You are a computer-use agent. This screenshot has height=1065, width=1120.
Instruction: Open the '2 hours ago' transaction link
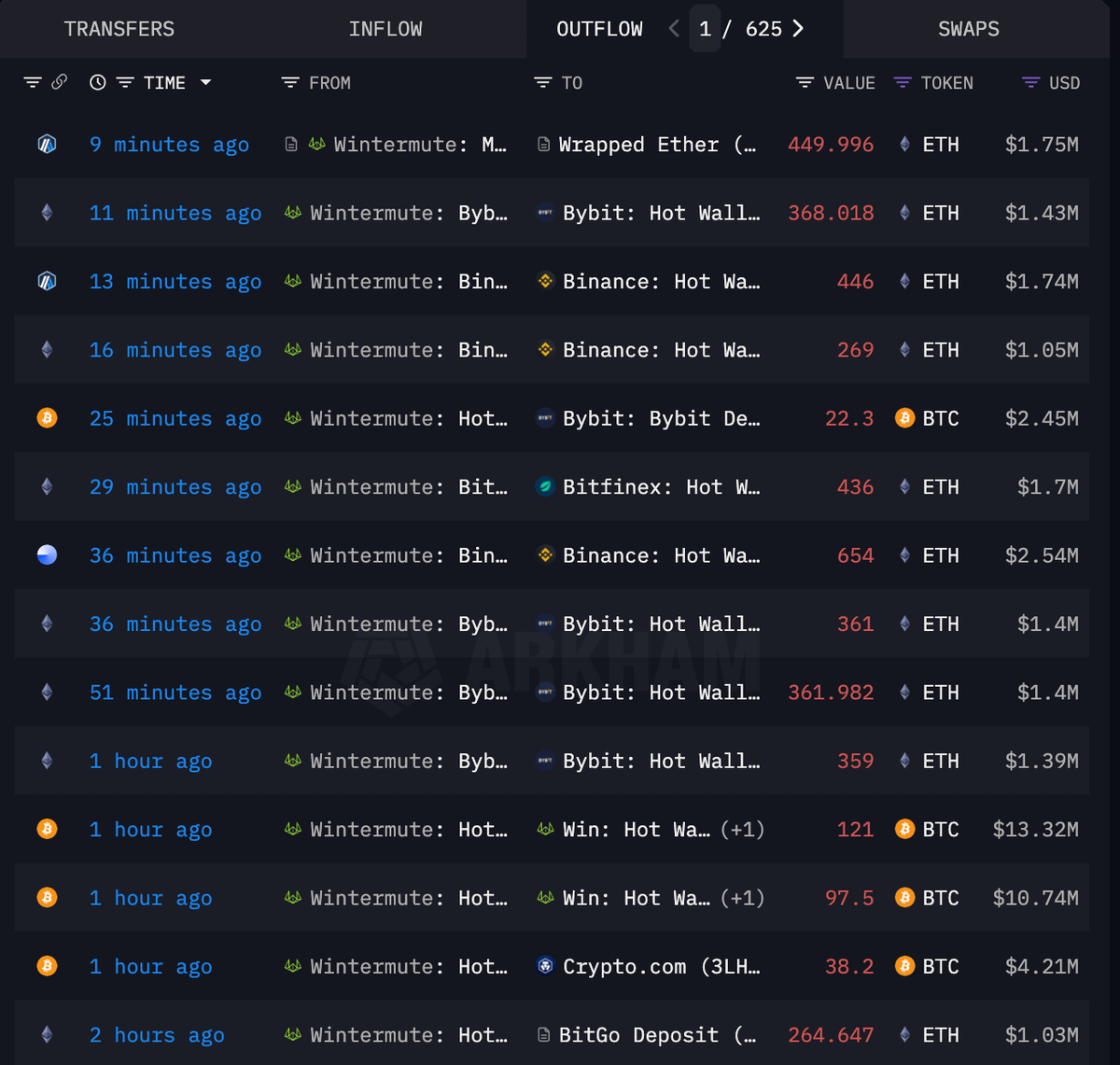coord(157,1035)
